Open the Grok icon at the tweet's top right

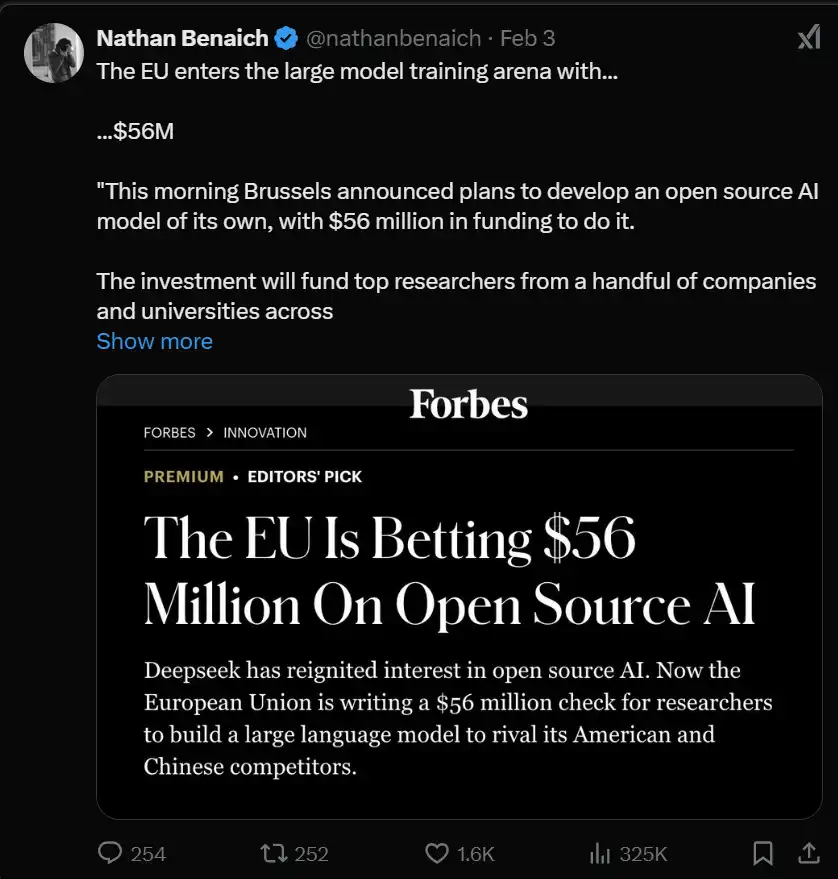[x=808, y=38]
